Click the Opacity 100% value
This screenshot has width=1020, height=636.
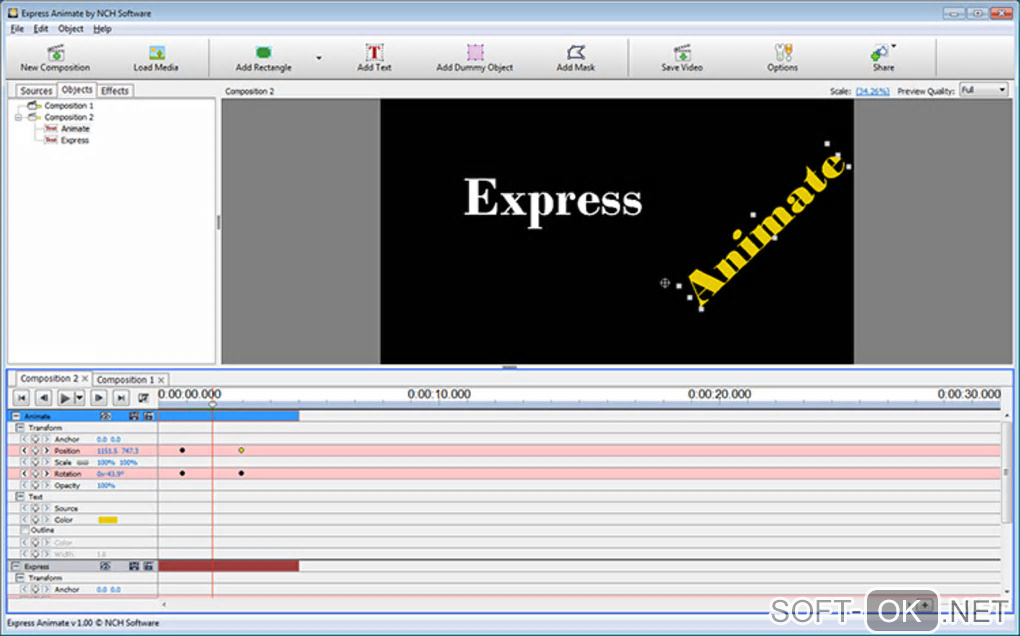pos(106,486)
